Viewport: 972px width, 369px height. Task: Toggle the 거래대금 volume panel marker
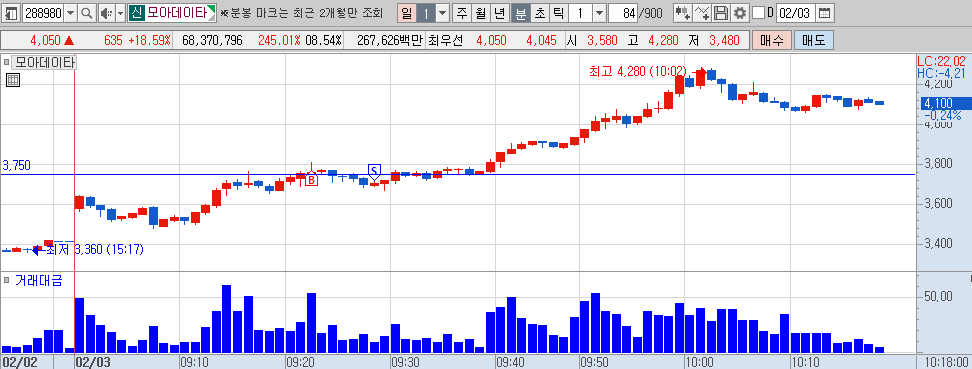click(6, 280)
